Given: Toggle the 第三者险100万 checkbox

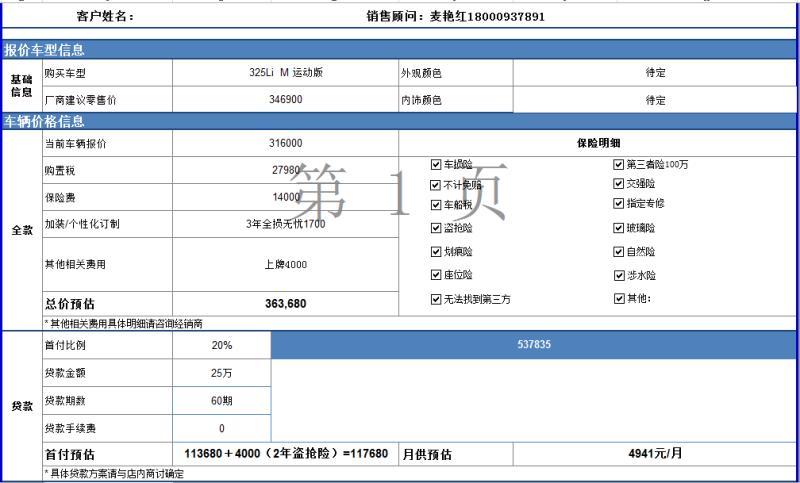Looking at the screenshot, I should click(x=619, y=164).
